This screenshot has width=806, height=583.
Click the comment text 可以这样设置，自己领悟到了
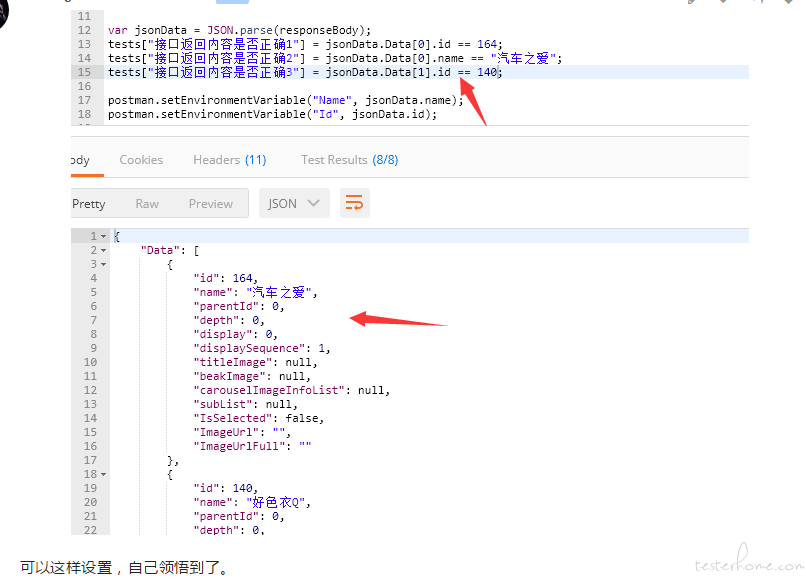(123, 568)
